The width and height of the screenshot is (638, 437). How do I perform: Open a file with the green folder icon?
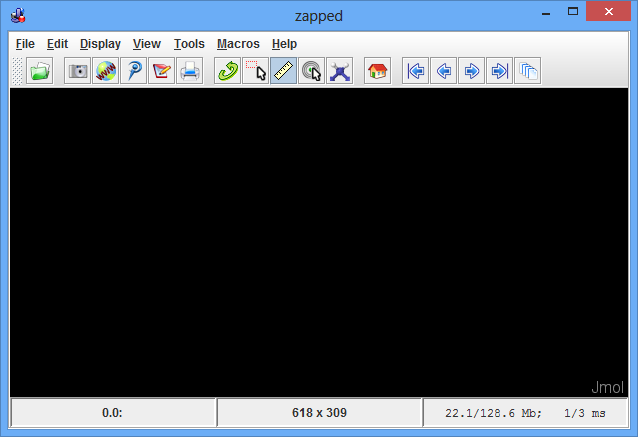click(x=39, y=71)
